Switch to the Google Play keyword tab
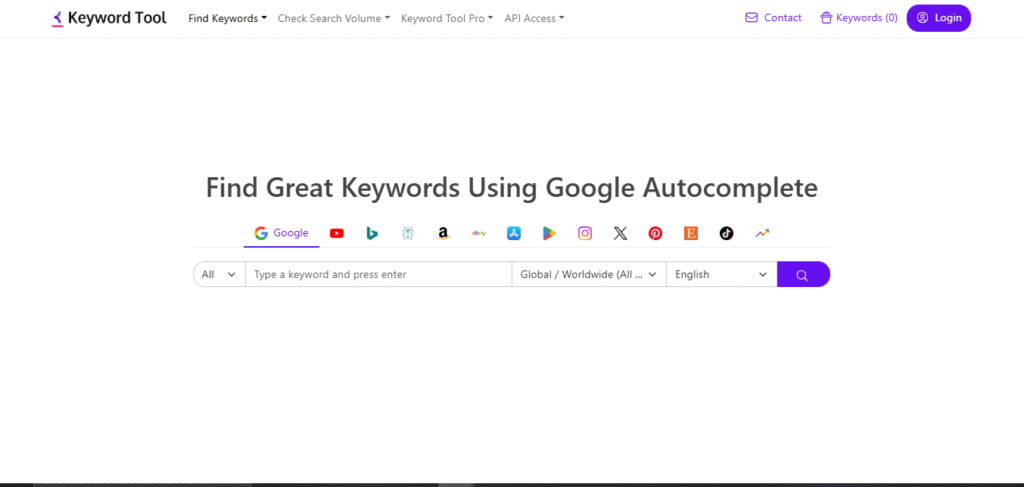 pos(549,233)
